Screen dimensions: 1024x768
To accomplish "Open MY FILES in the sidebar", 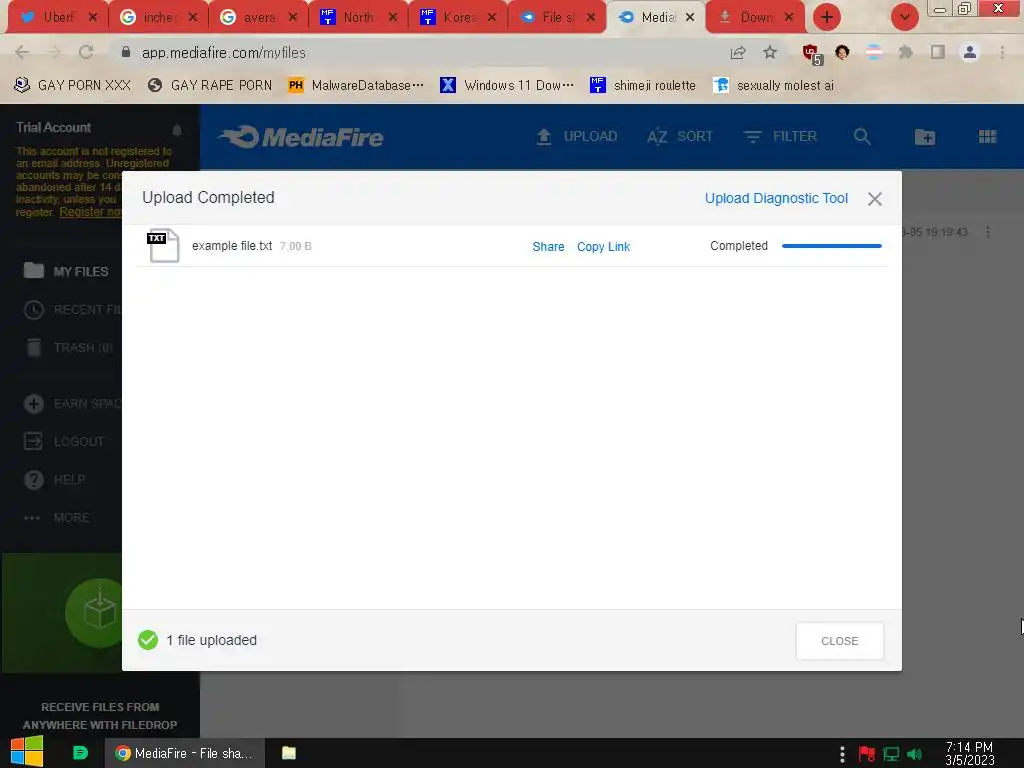I will coord(65,271).
